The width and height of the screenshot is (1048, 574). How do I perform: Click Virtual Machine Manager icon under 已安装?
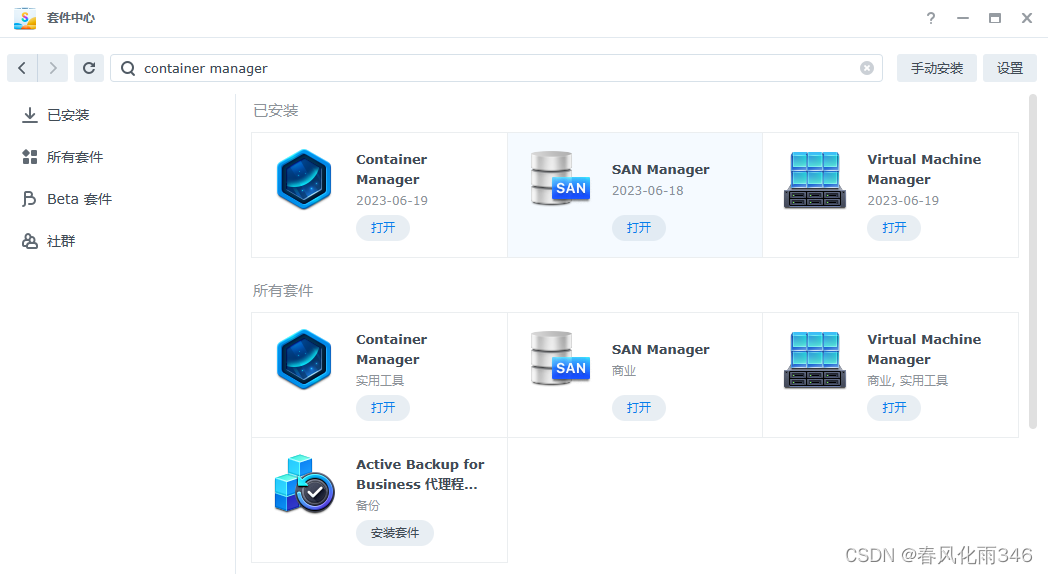[814, 180]
